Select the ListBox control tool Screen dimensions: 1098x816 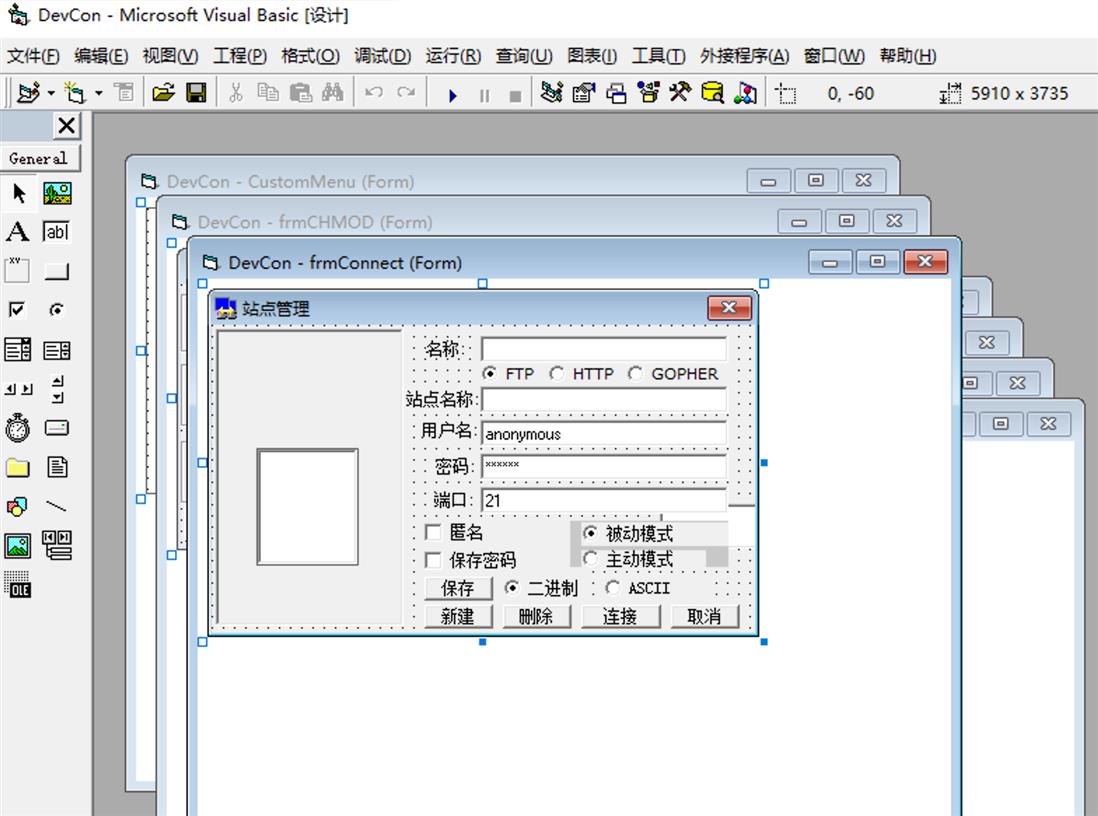coord(57,350)
